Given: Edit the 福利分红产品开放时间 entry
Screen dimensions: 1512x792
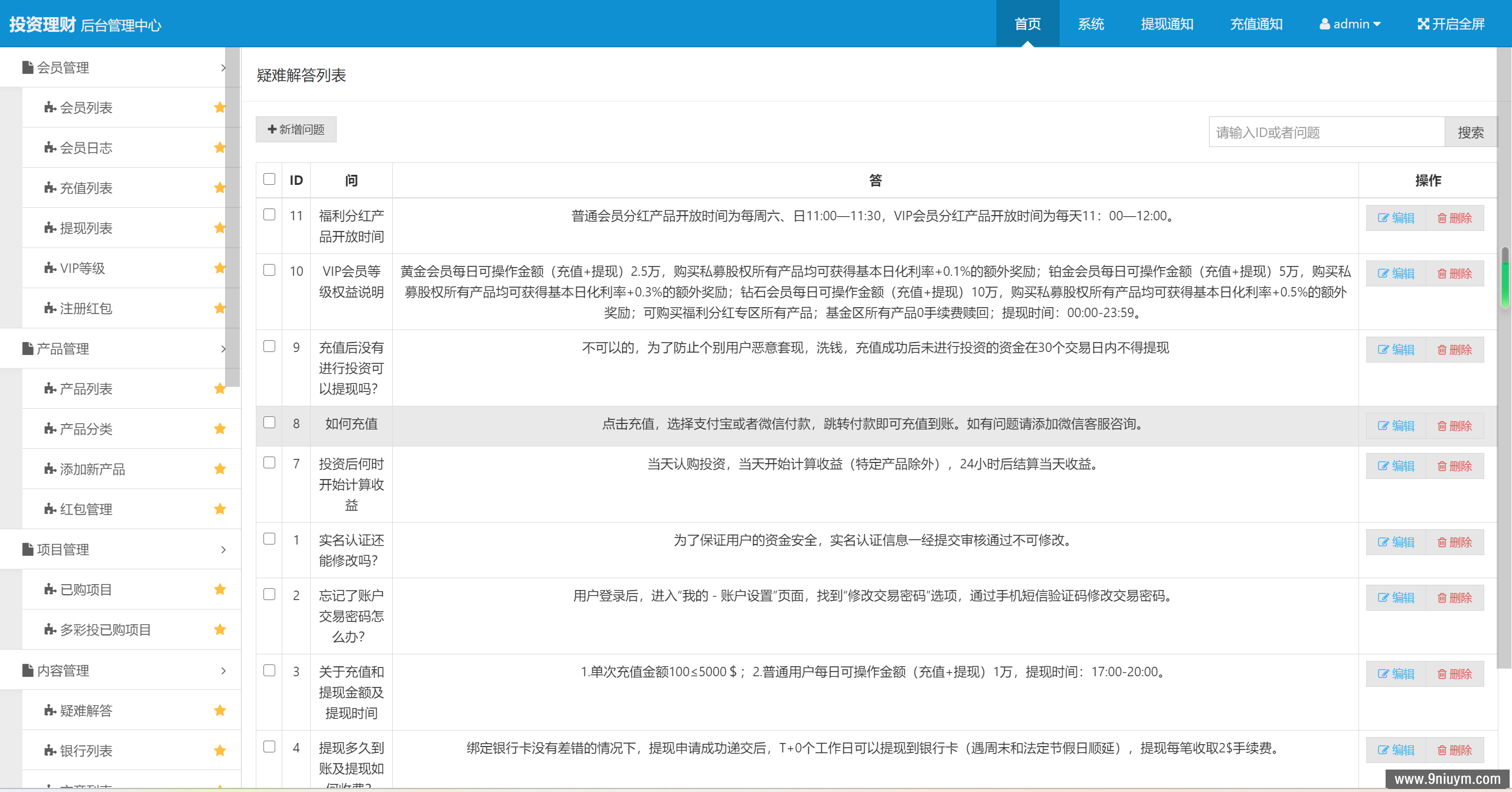Looking at the screenshot, I should point(1396,218).
